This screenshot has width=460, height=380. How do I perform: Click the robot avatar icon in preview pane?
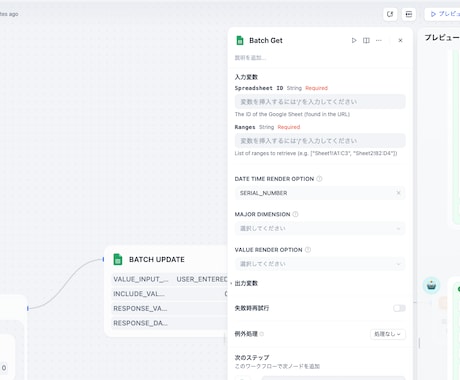(431, 285)
